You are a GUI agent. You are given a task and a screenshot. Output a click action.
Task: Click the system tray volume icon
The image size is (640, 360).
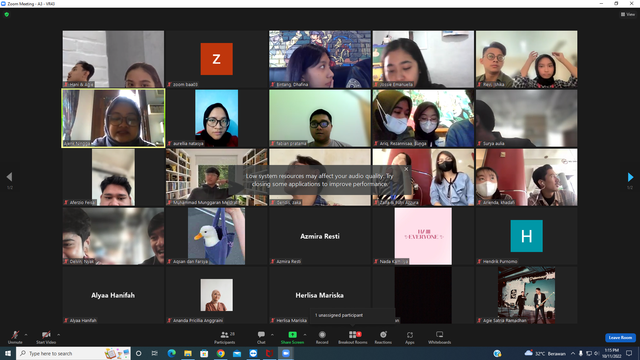click(x=596, y=353)
